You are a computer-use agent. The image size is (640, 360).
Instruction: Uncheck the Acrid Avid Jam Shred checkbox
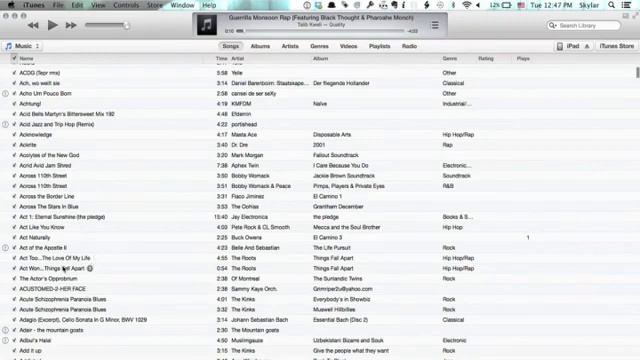coord(14,165)
